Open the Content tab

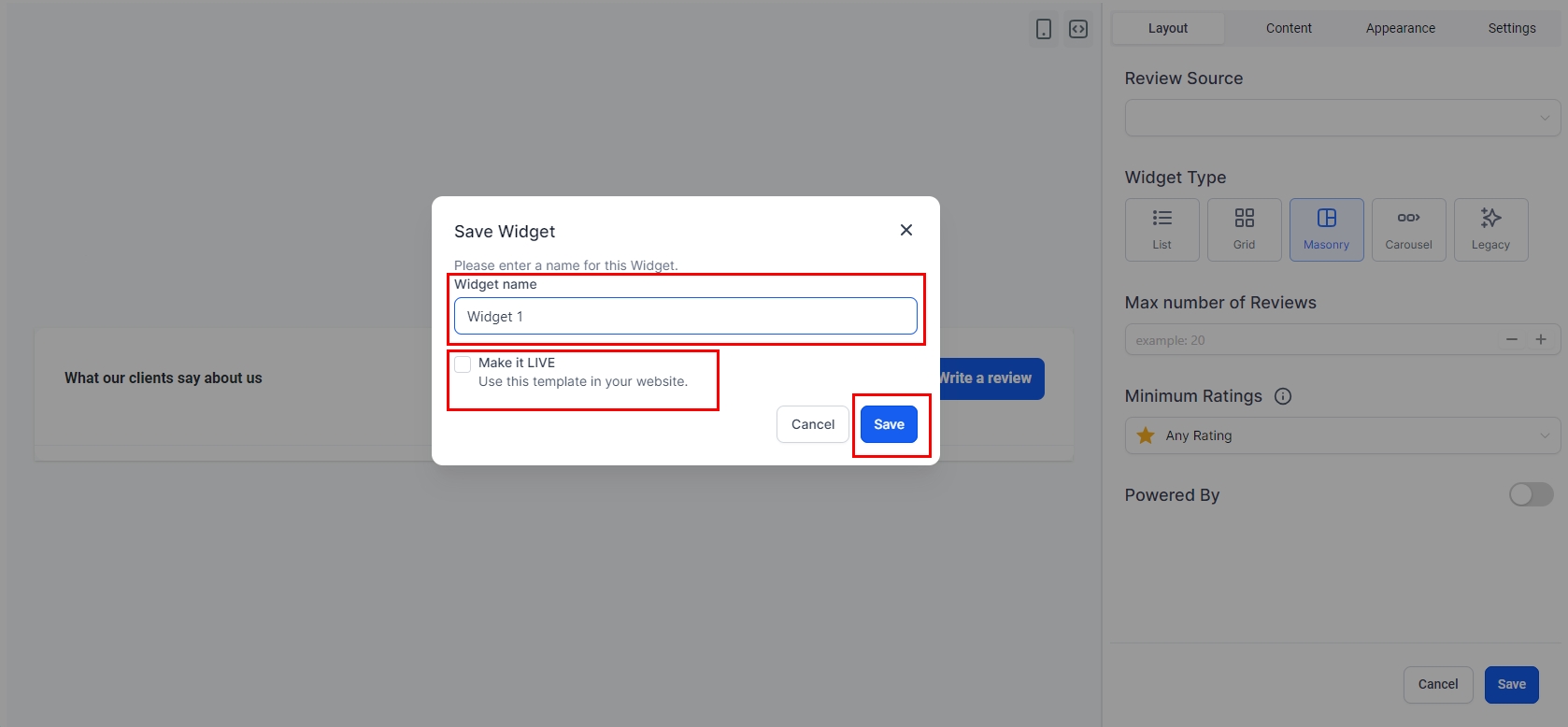1289,28
